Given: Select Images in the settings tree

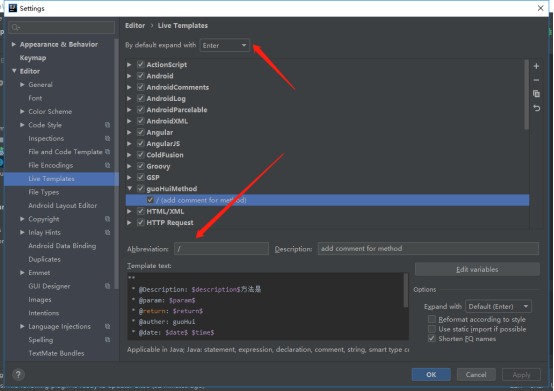Looking at the screenshot, I should (40, 300).
